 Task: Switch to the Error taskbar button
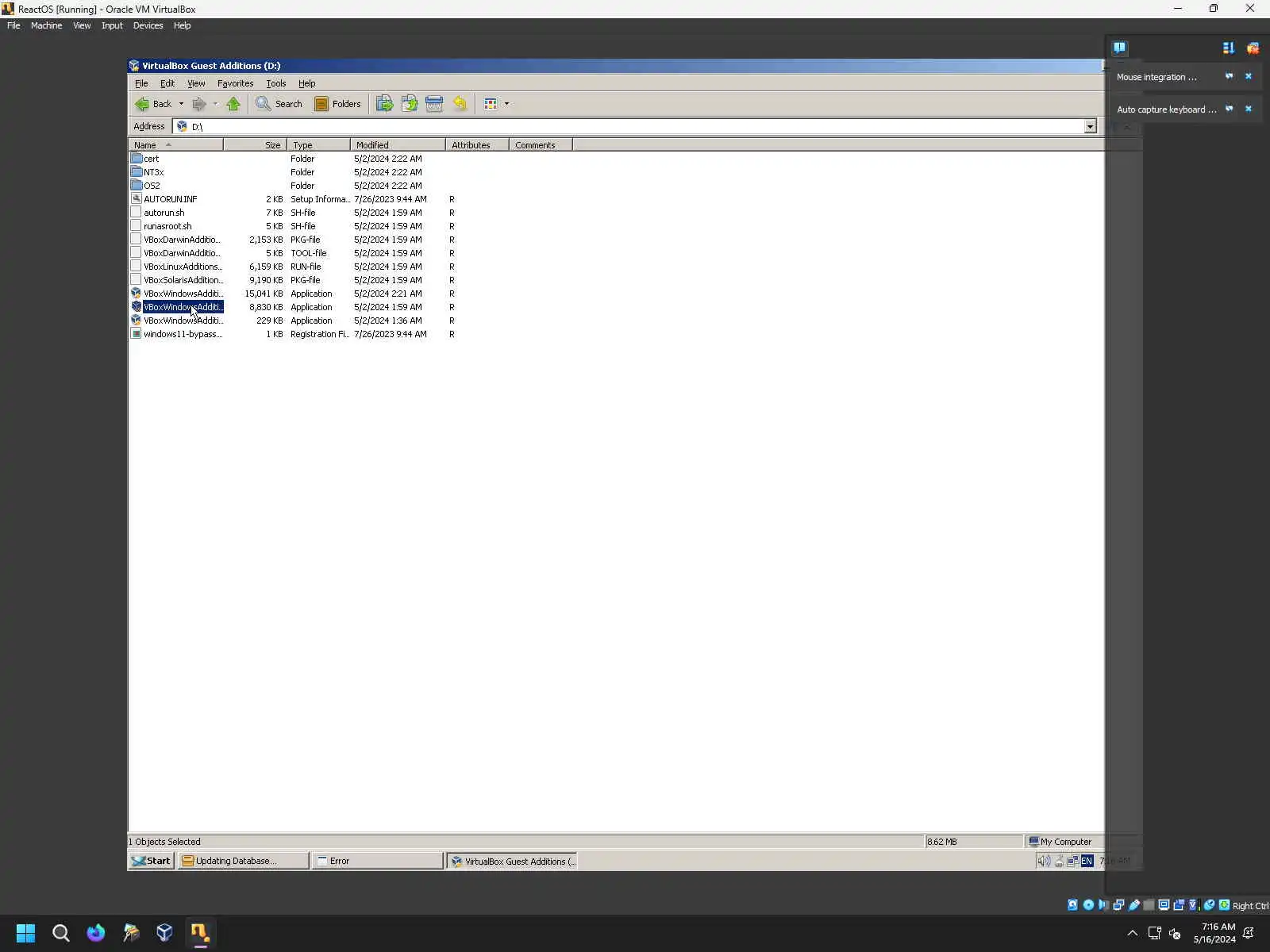click(377, 861)
